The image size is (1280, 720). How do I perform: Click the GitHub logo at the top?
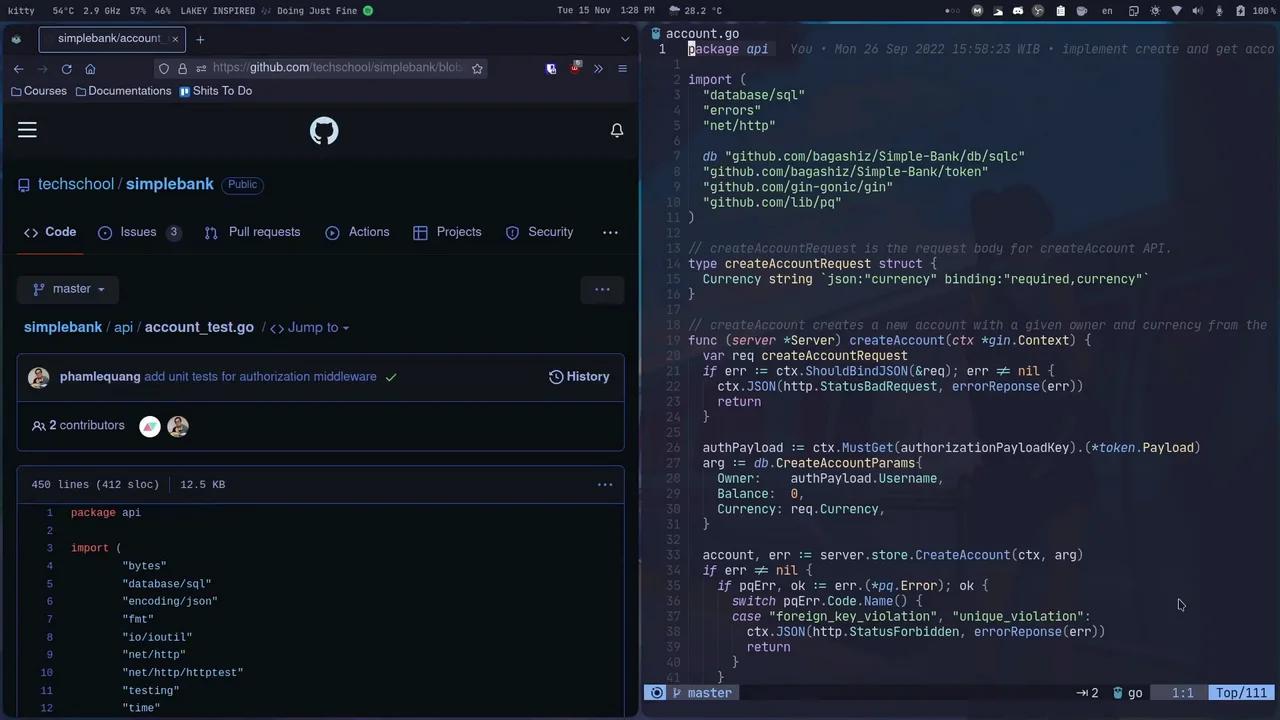click(x=323, y=130)
